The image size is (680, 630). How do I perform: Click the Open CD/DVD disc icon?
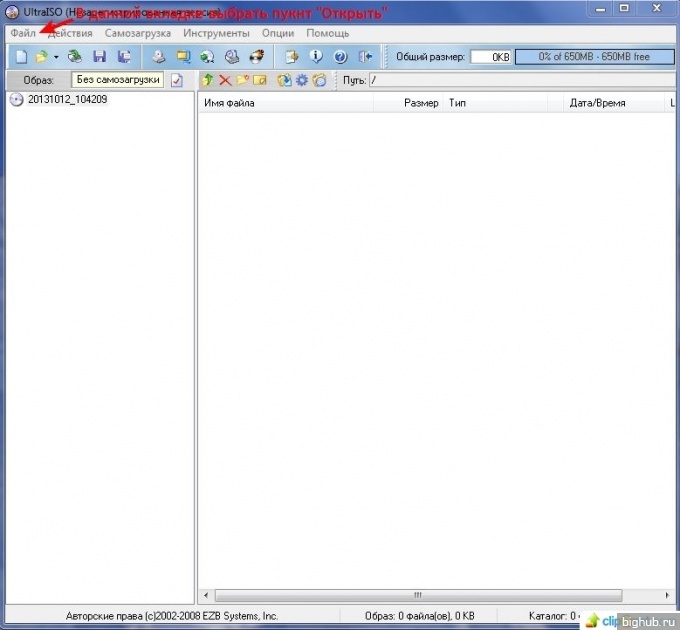(x=75, y=57)
